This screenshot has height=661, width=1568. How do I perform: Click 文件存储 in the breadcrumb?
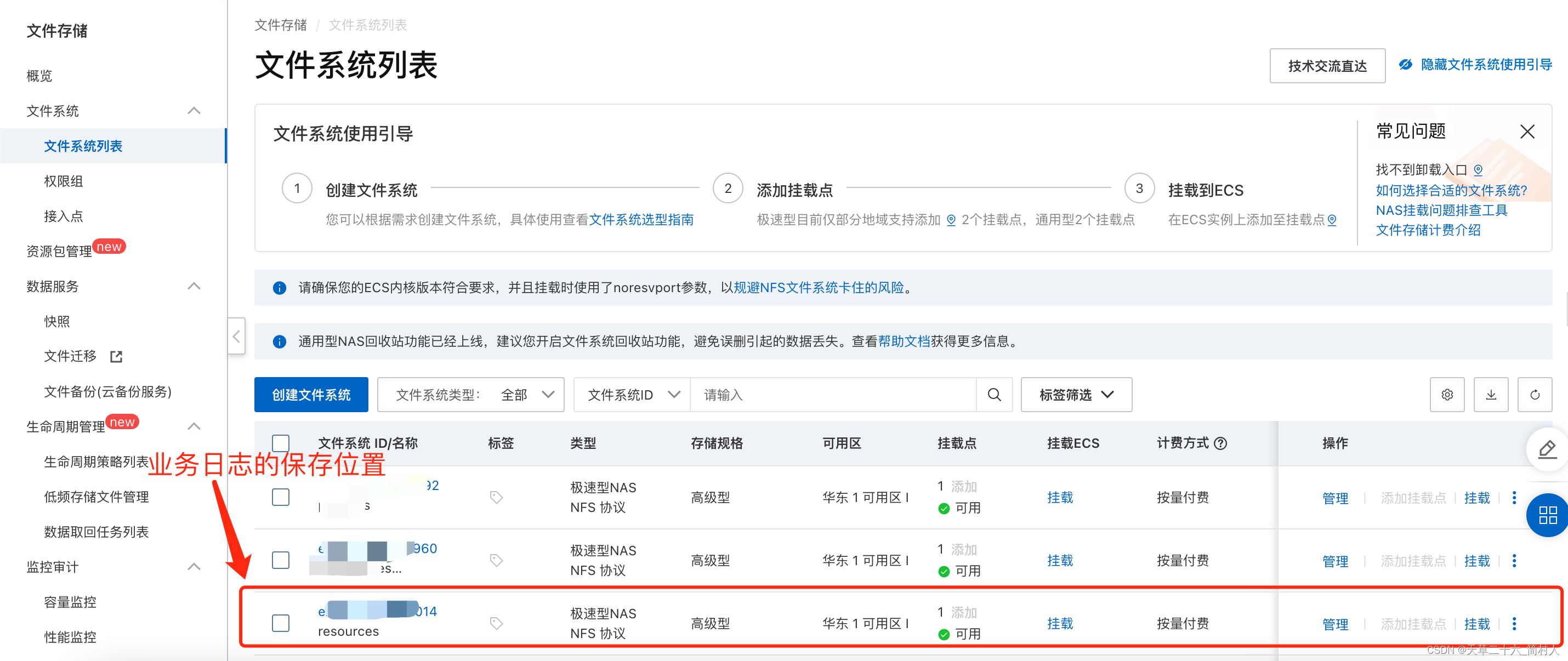281,25
